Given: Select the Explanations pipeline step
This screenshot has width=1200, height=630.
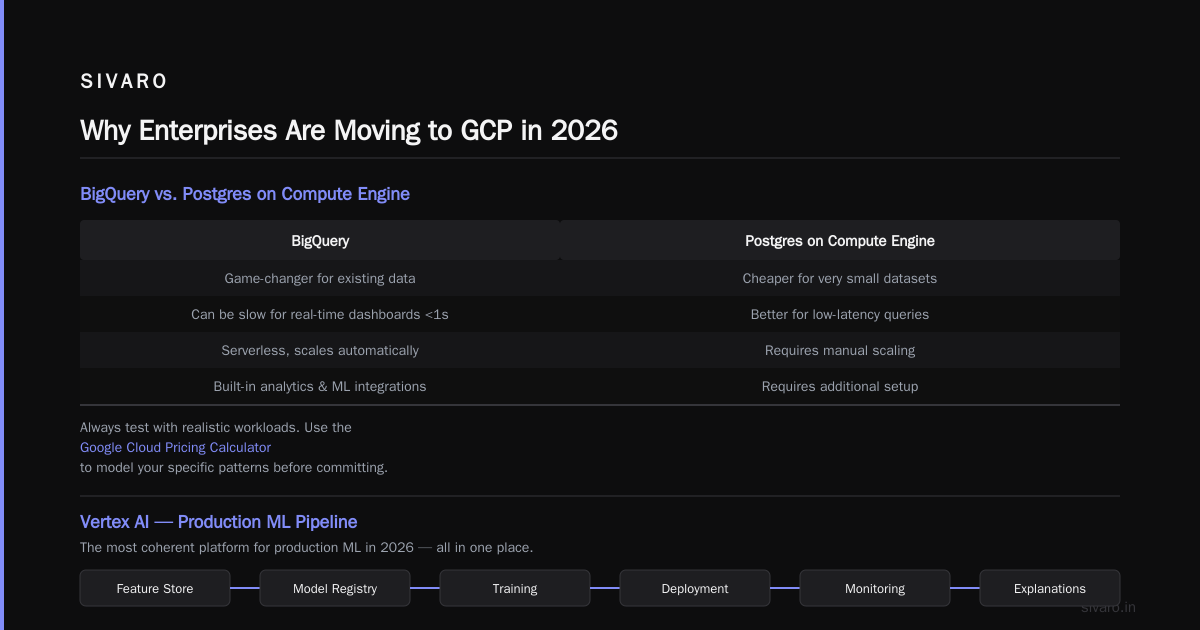Looking at the screenshot, I should pos(1050,588).
